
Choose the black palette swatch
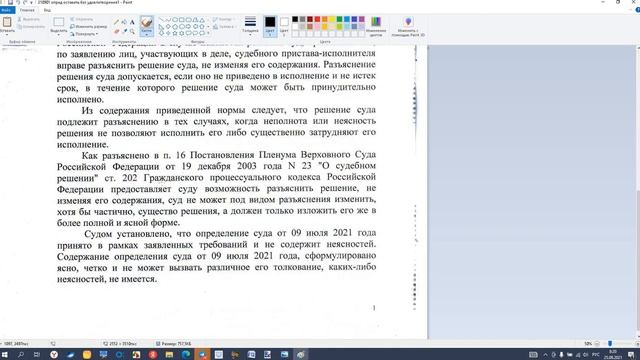pos(295,19)
